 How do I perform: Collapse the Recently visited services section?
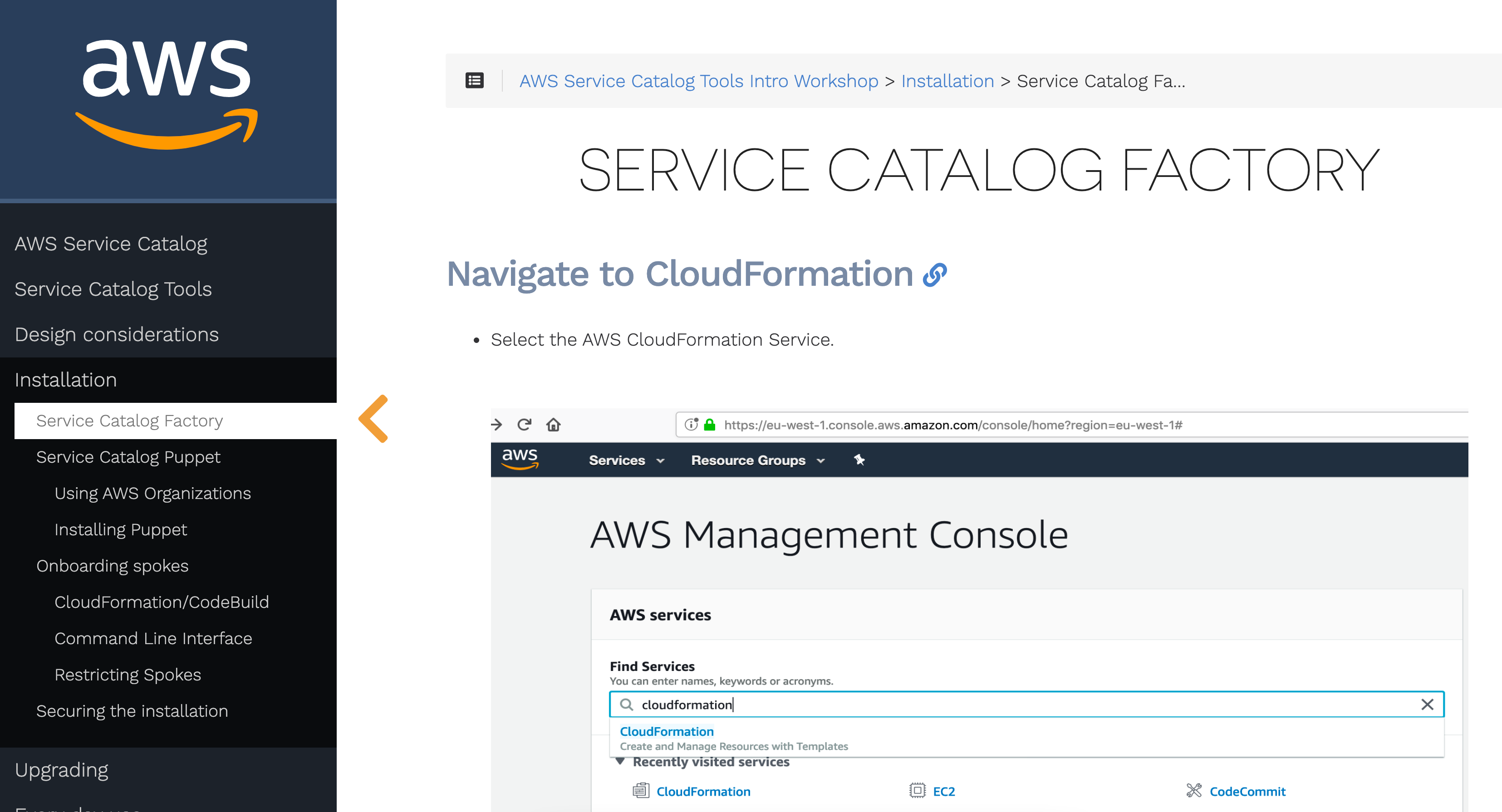tap(620, 761)
